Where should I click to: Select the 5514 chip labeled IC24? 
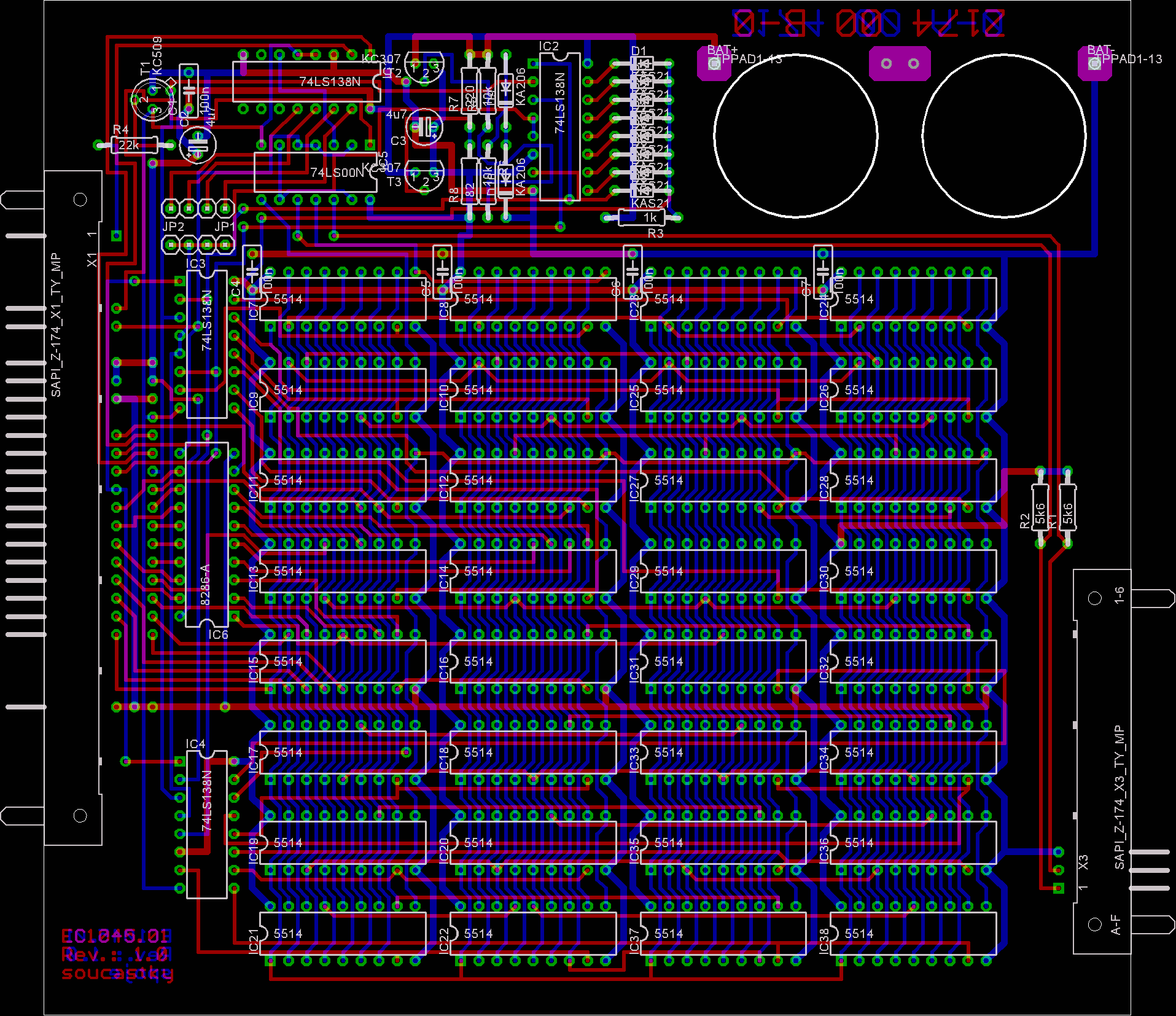[x=913, y=299]
